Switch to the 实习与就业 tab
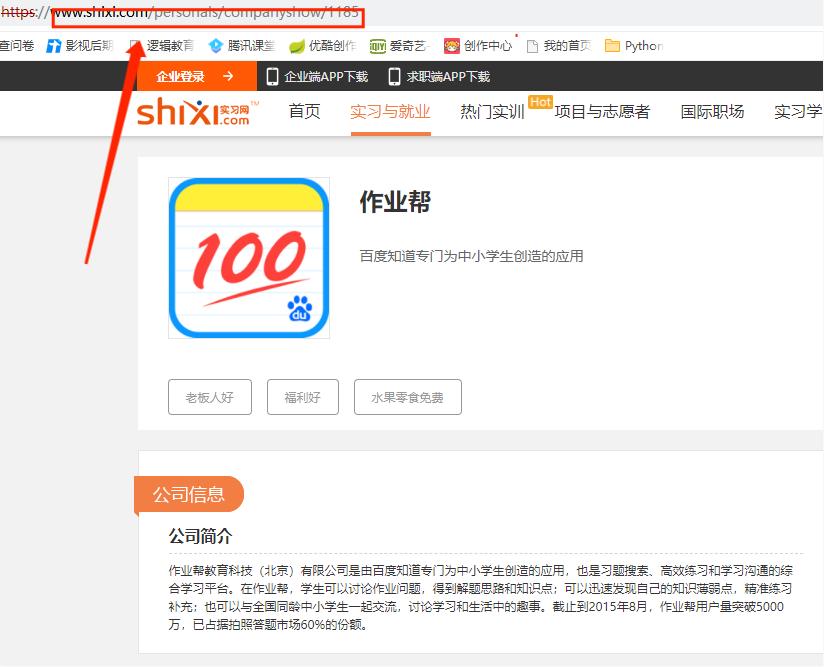 pos(390,112)
